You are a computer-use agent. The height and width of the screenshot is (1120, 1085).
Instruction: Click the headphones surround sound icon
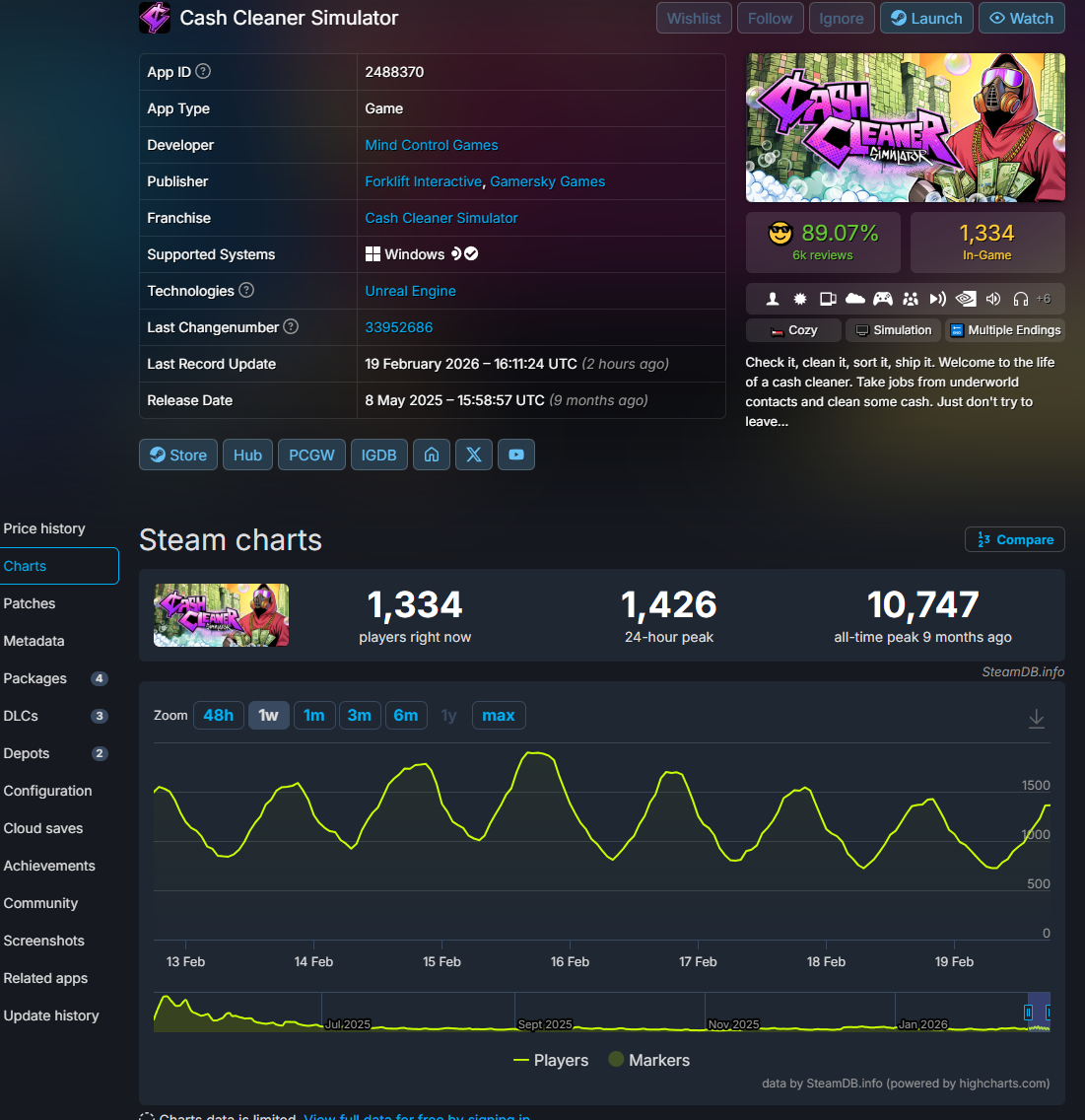1021,299
